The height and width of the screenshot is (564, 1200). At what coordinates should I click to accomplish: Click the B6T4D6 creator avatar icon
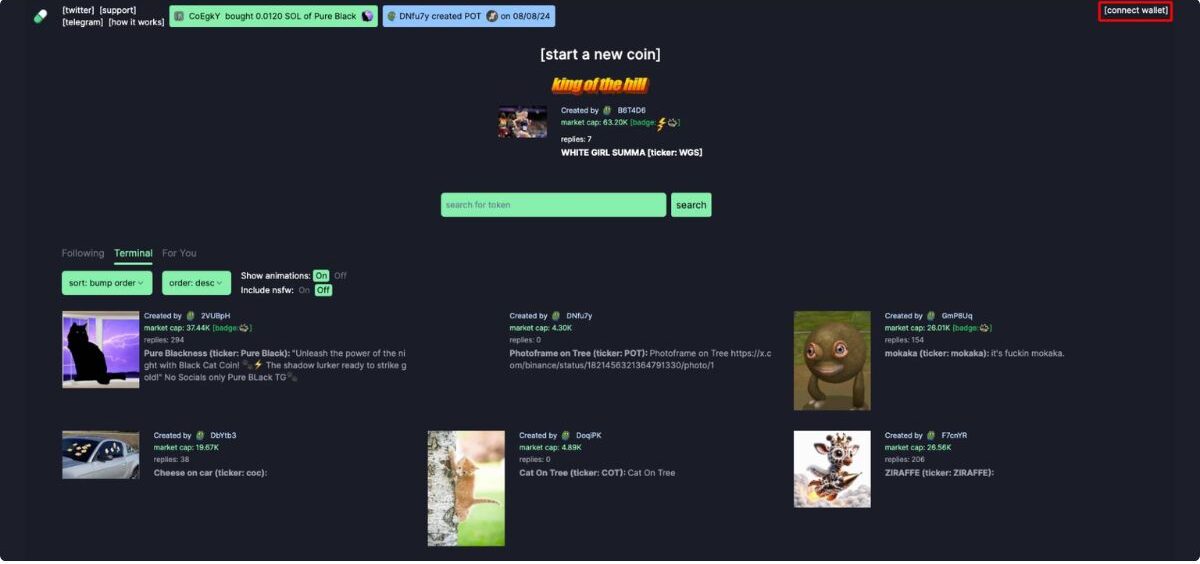[607, 110]
